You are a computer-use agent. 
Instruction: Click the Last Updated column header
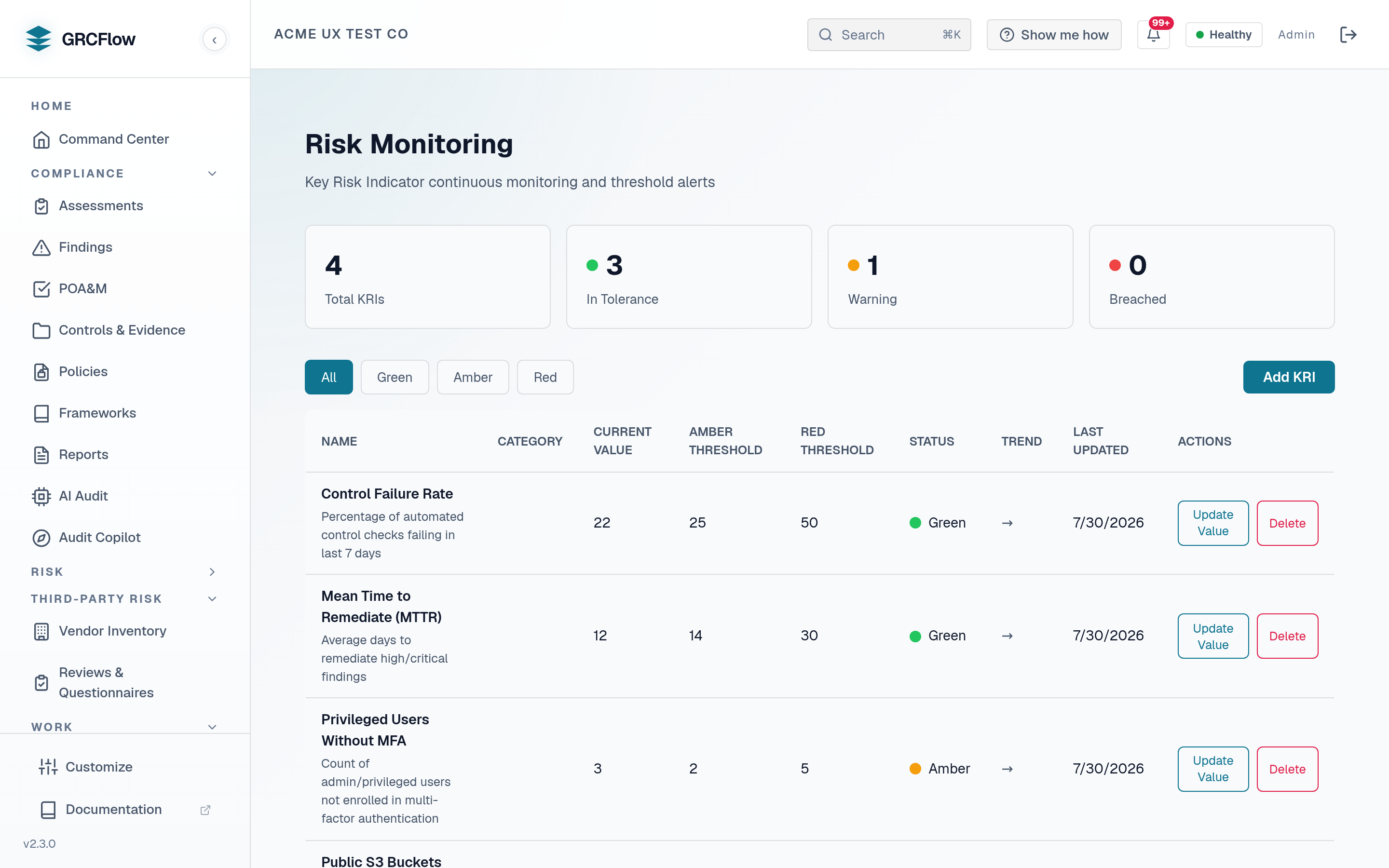1100,441
